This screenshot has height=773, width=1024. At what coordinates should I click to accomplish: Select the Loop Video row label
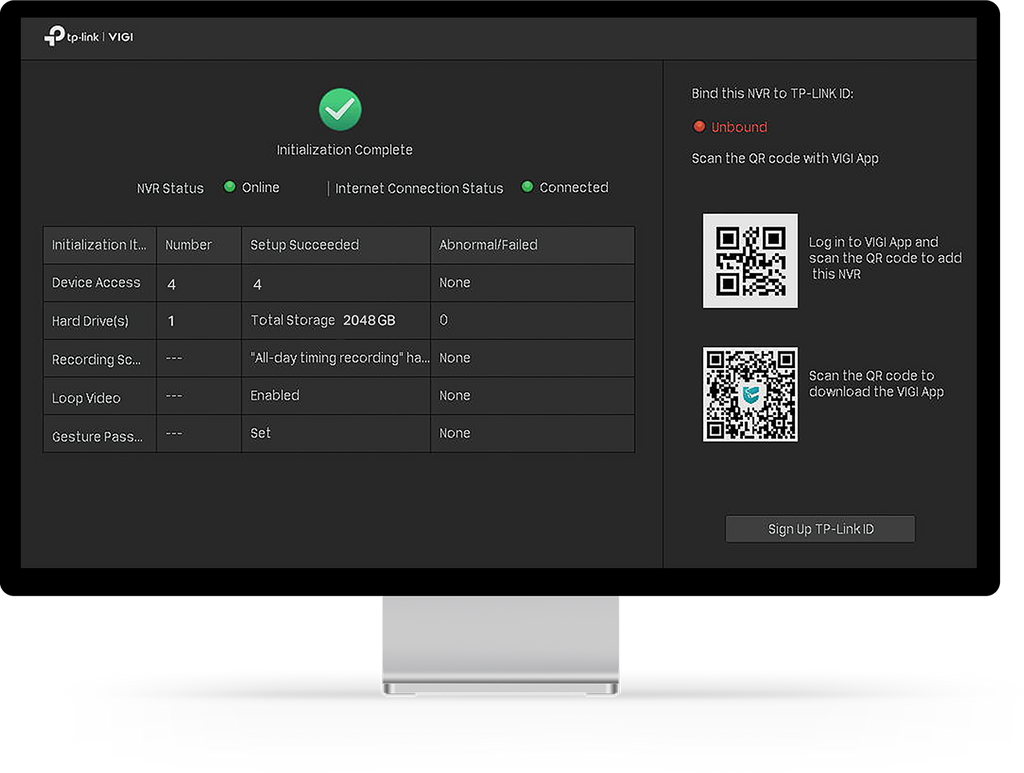click(x=86, y=398)
